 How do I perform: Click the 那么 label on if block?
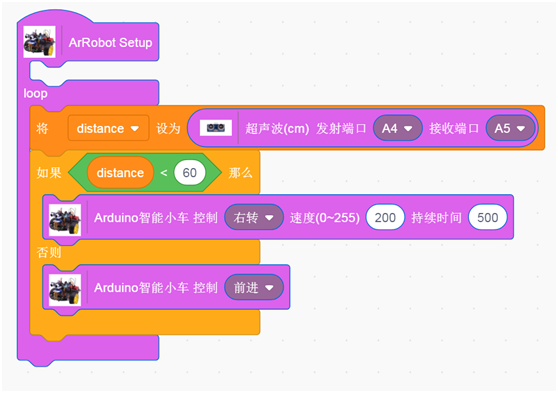point(240,173)
